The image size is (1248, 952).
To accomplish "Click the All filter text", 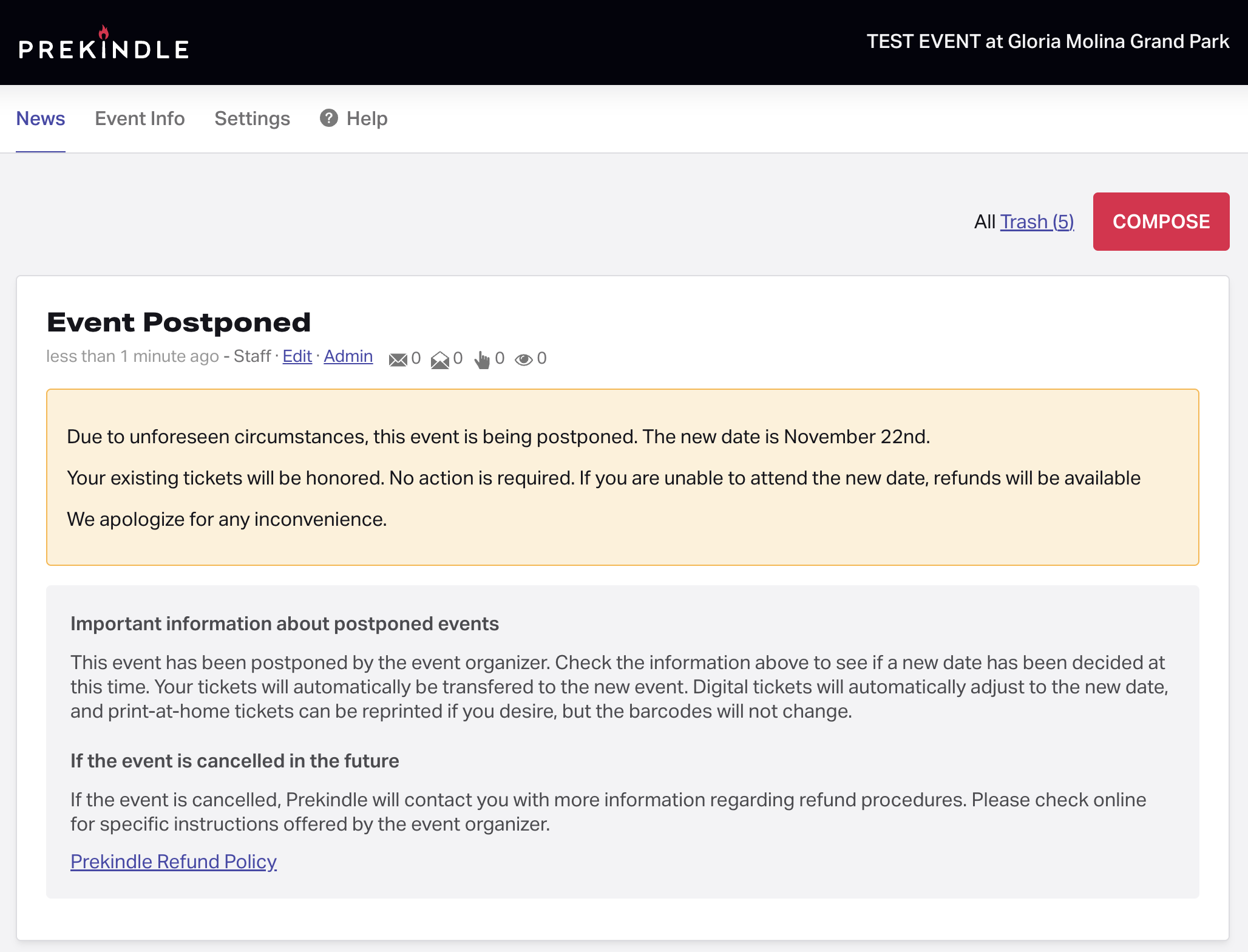I will (985, 222).
